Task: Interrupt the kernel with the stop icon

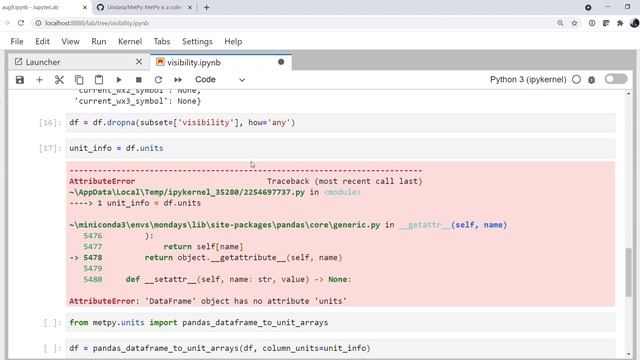Action: [x=139, y=80]
